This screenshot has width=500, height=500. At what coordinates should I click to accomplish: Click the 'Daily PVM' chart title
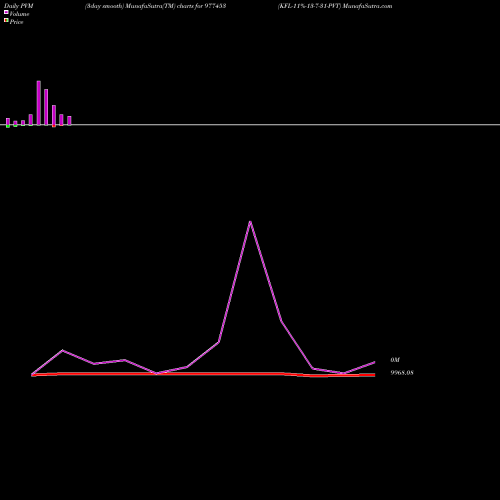(19, 6)
